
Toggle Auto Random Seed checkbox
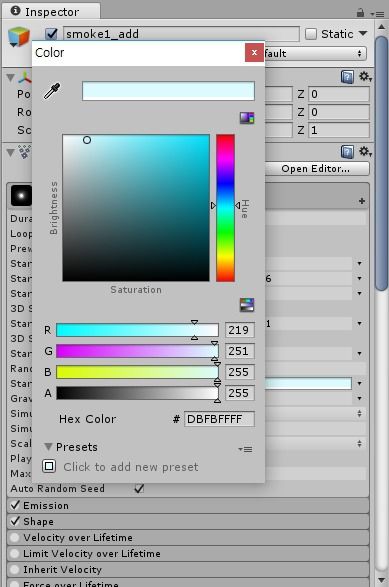click(x=139, y=488)
